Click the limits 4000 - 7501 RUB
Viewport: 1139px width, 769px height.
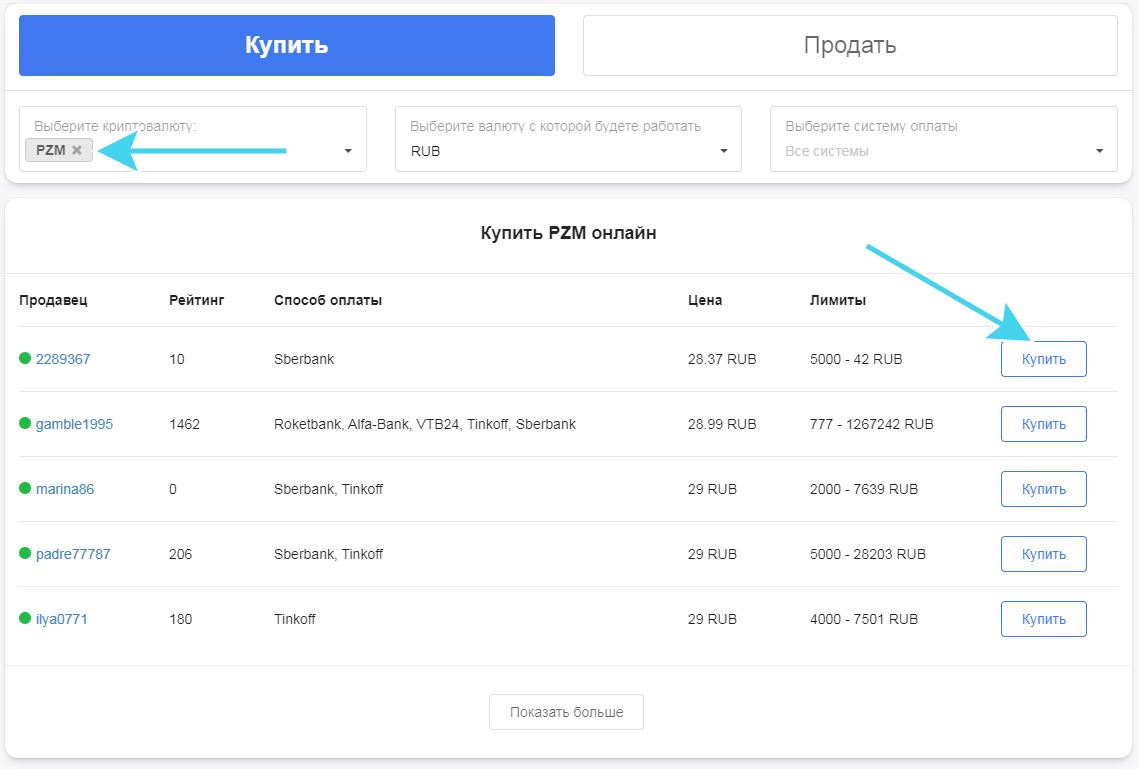point(864,619)
